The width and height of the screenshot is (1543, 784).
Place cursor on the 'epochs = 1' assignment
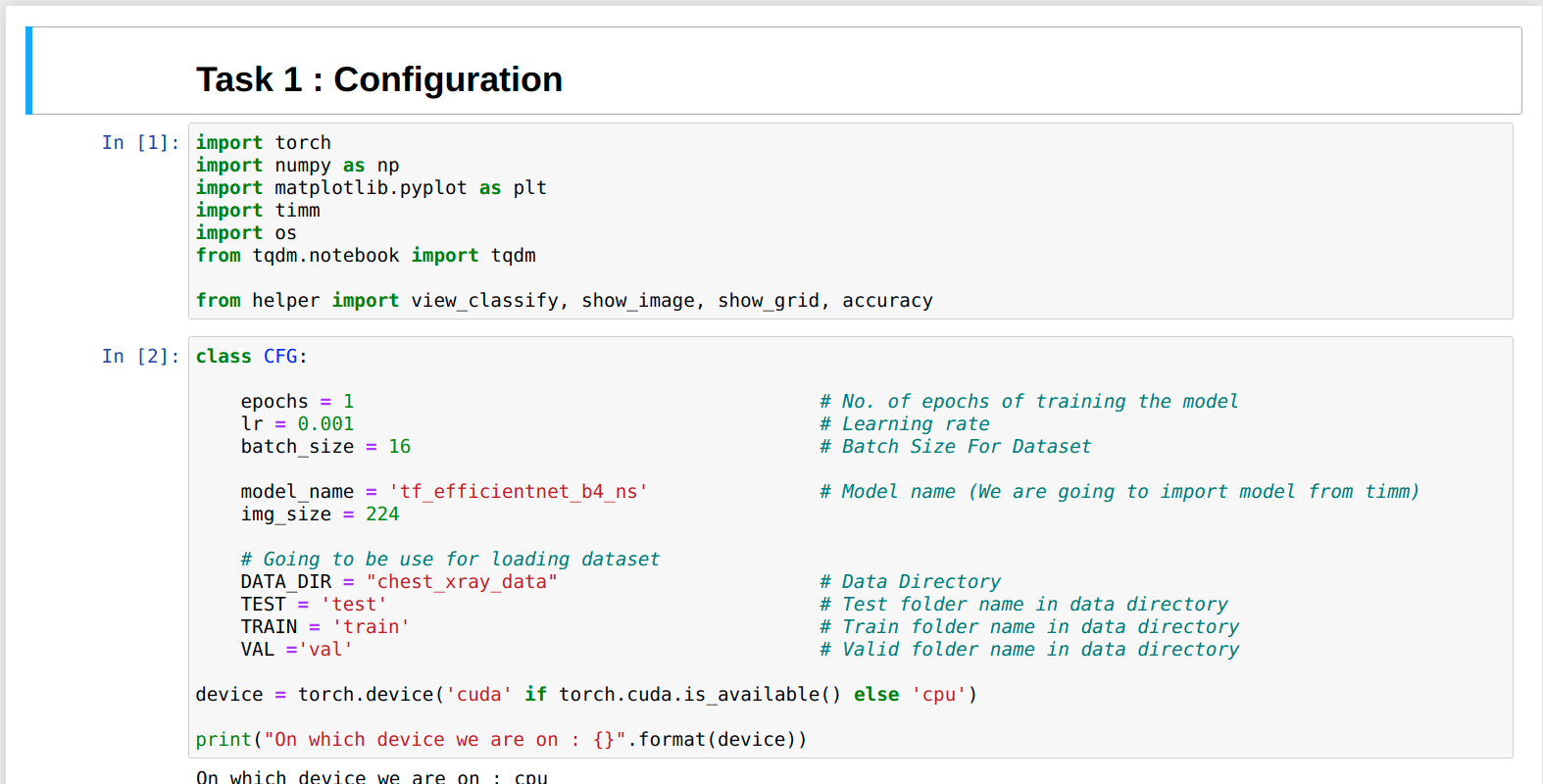click(297, 402)
